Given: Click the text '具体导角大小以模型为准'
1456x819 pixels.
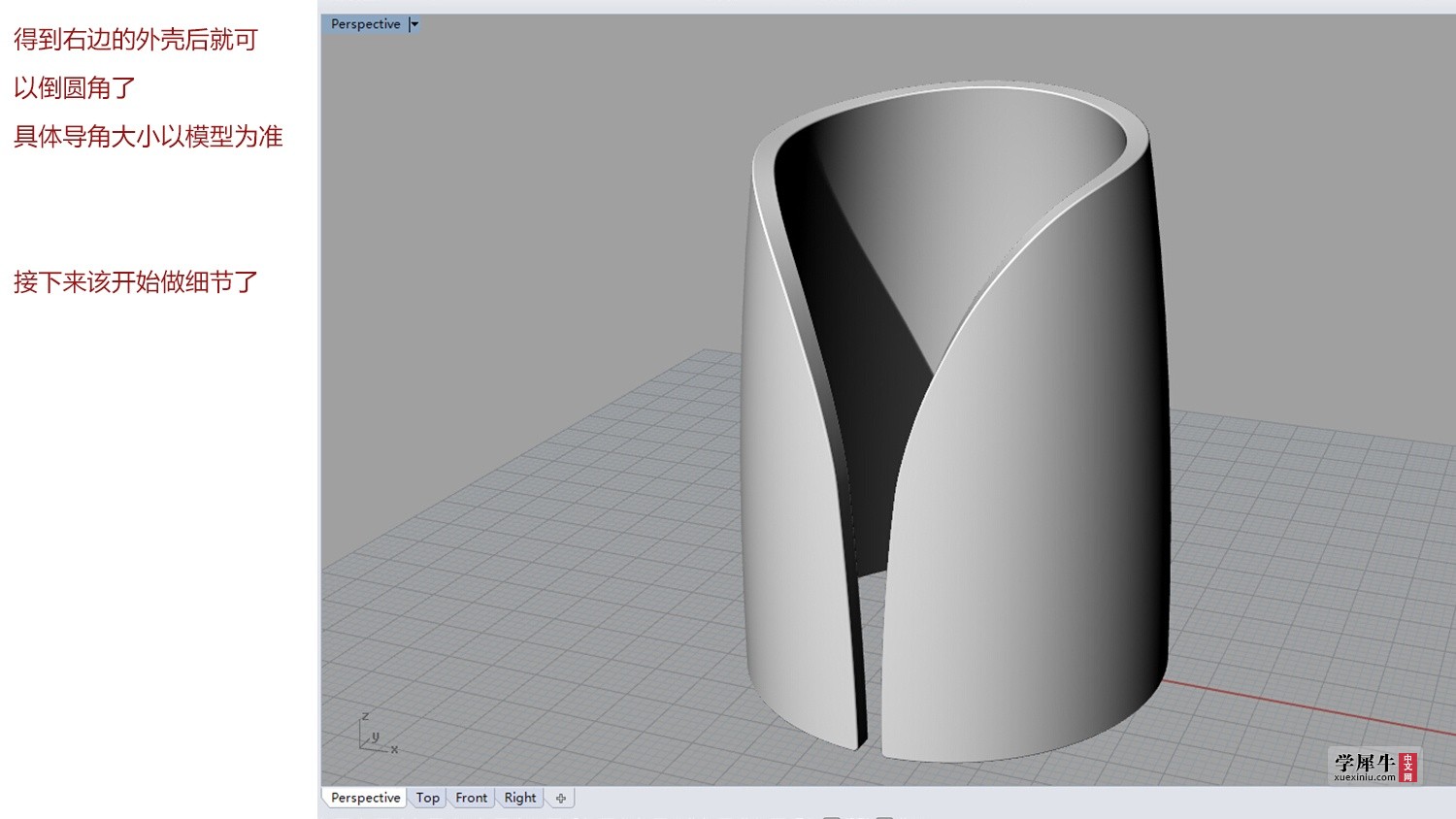Looking at the screenshot, I should 149,137.
